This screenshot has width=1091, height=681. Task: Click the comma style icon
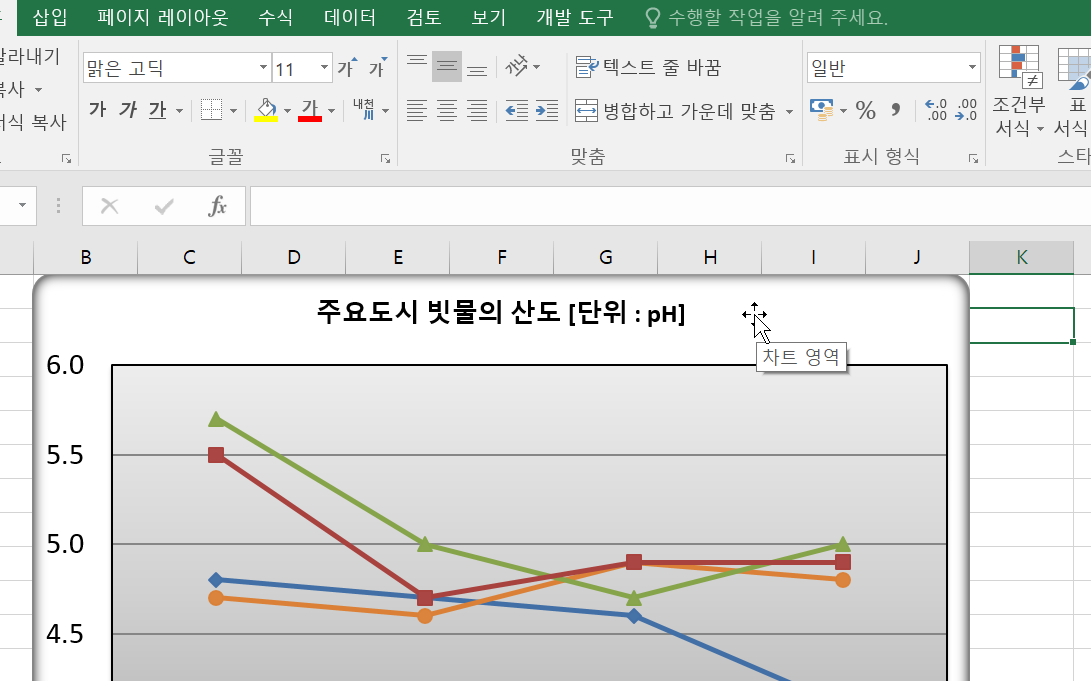click(x=896, y=110)
